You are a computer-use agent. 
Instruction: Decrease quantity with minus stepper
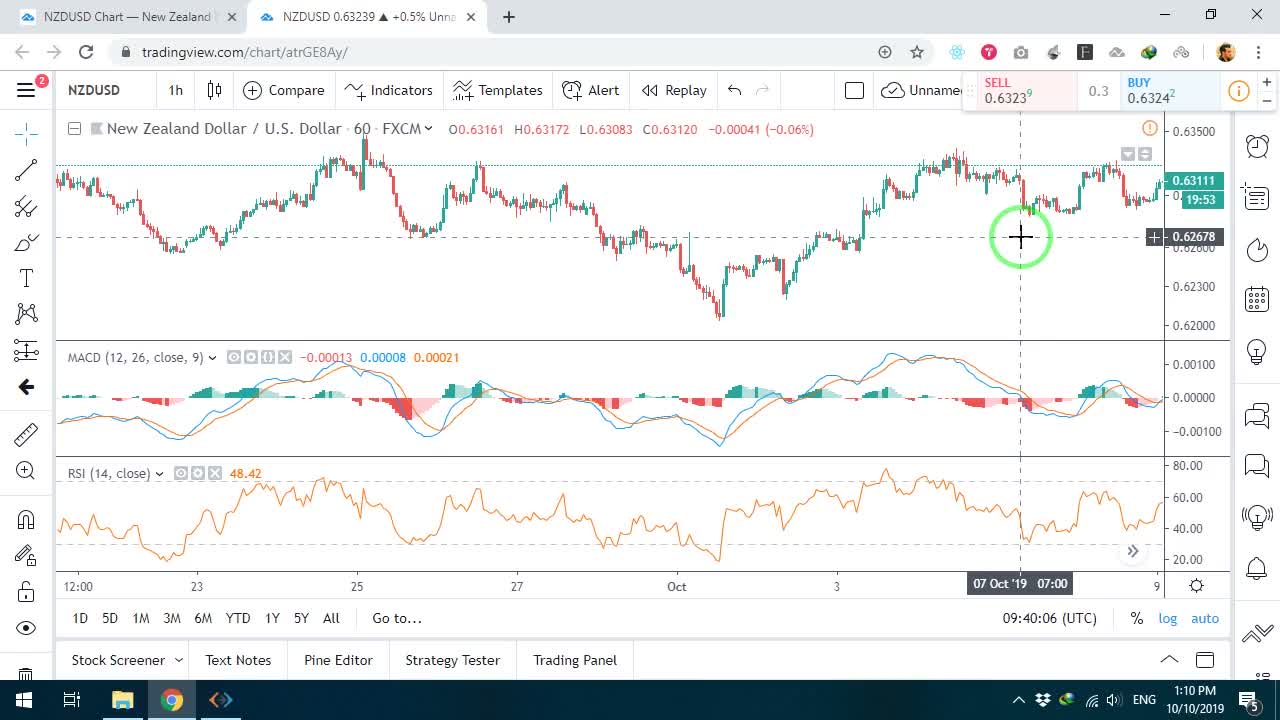coord(1267,100)
